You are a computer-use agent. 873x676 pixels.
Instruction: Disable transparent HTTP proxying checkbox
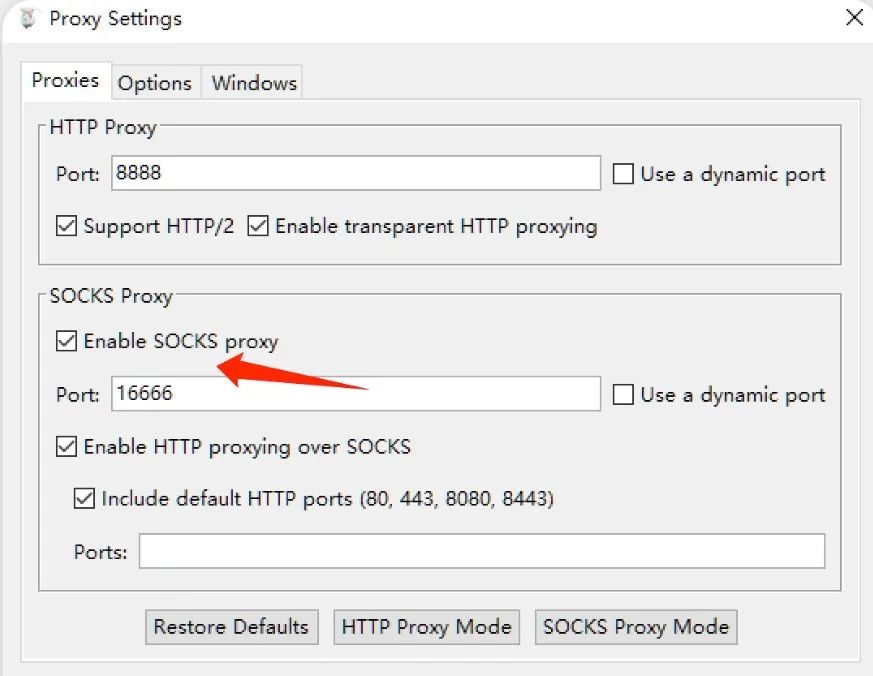(258, 226)
